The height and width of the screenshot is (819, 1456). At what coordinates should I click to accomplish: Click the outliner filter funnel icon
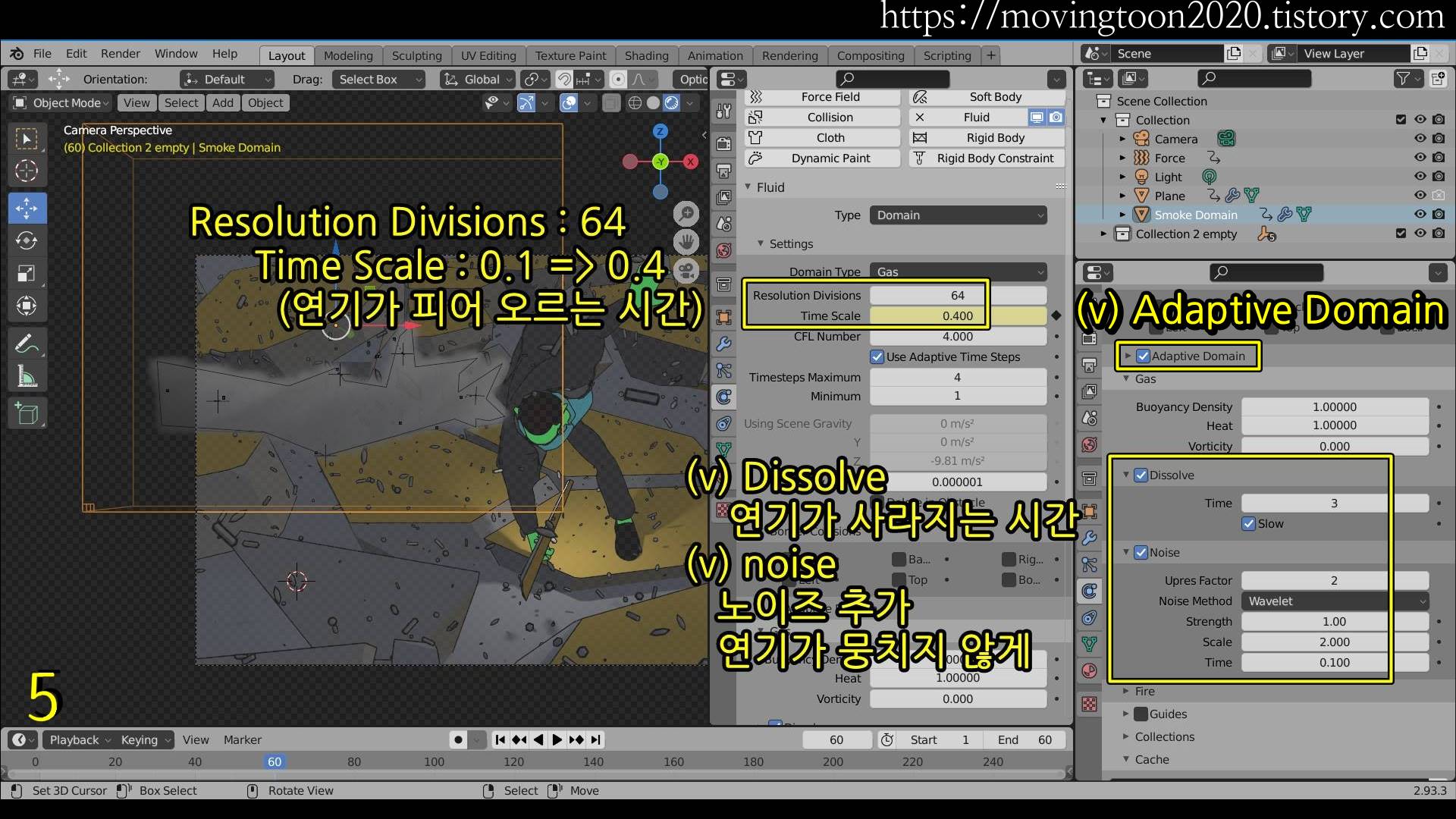(x=1403, y=79)
